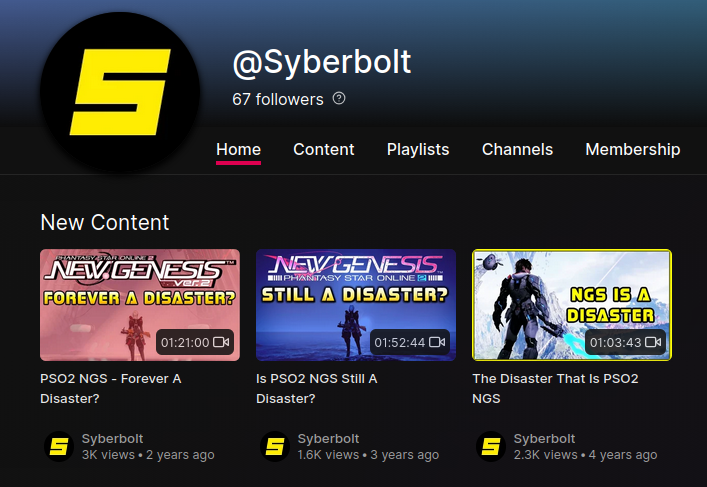
Task: Click Syberbolt name above 2.3K views
Action: [x=544, y=438]
